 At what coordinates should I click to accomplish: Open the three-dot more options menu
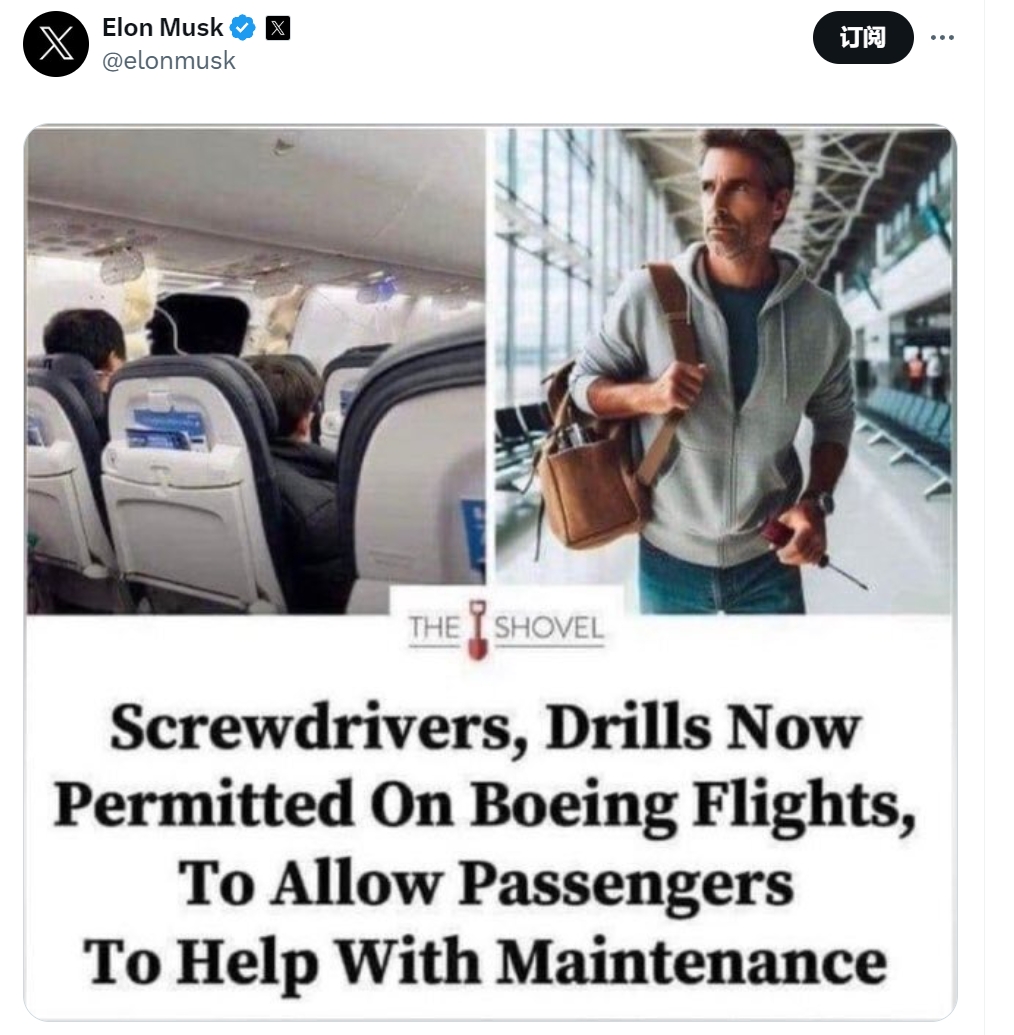point(942,38)
